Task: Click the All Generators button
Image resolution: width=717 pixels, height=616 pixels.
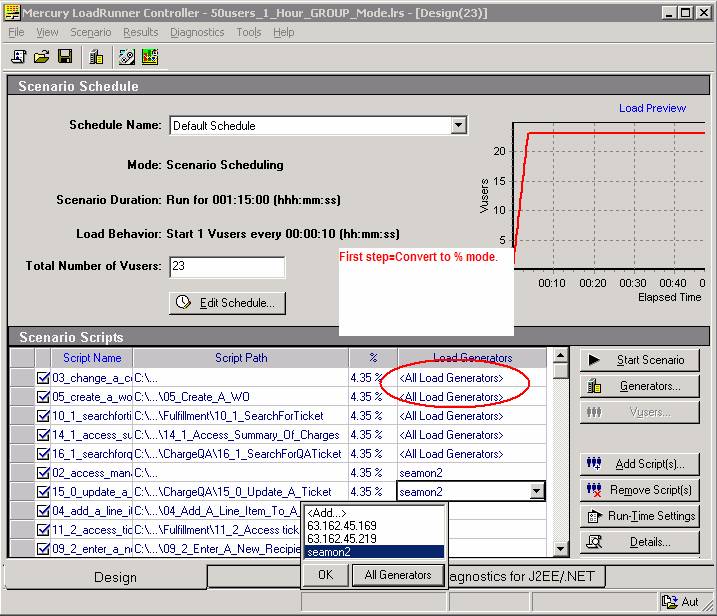Action: 398,574
